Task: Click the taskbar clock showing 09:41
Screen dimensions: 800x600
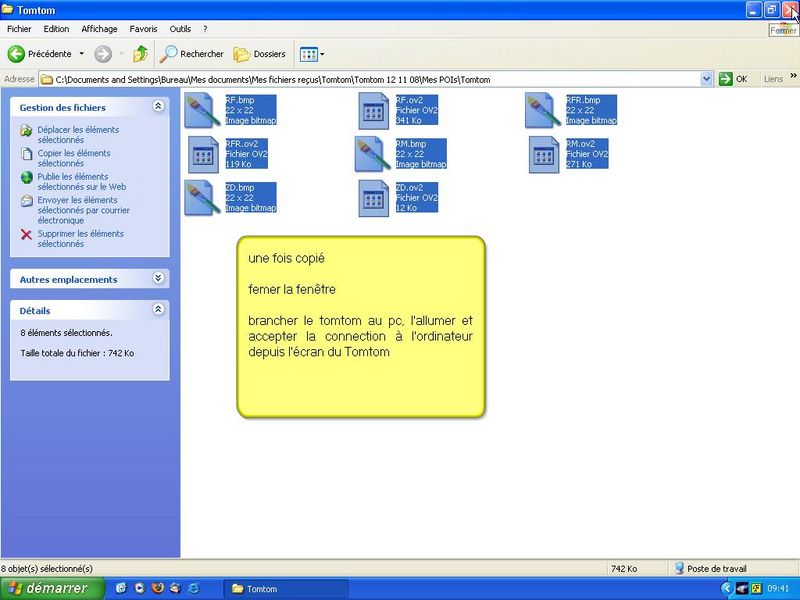Action: 778,589
